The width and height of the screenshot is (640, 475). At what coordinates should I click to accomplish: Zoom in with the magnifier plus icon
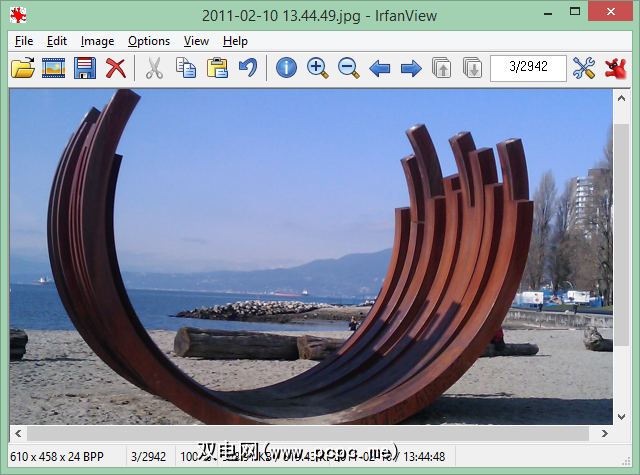pos(317,69)
